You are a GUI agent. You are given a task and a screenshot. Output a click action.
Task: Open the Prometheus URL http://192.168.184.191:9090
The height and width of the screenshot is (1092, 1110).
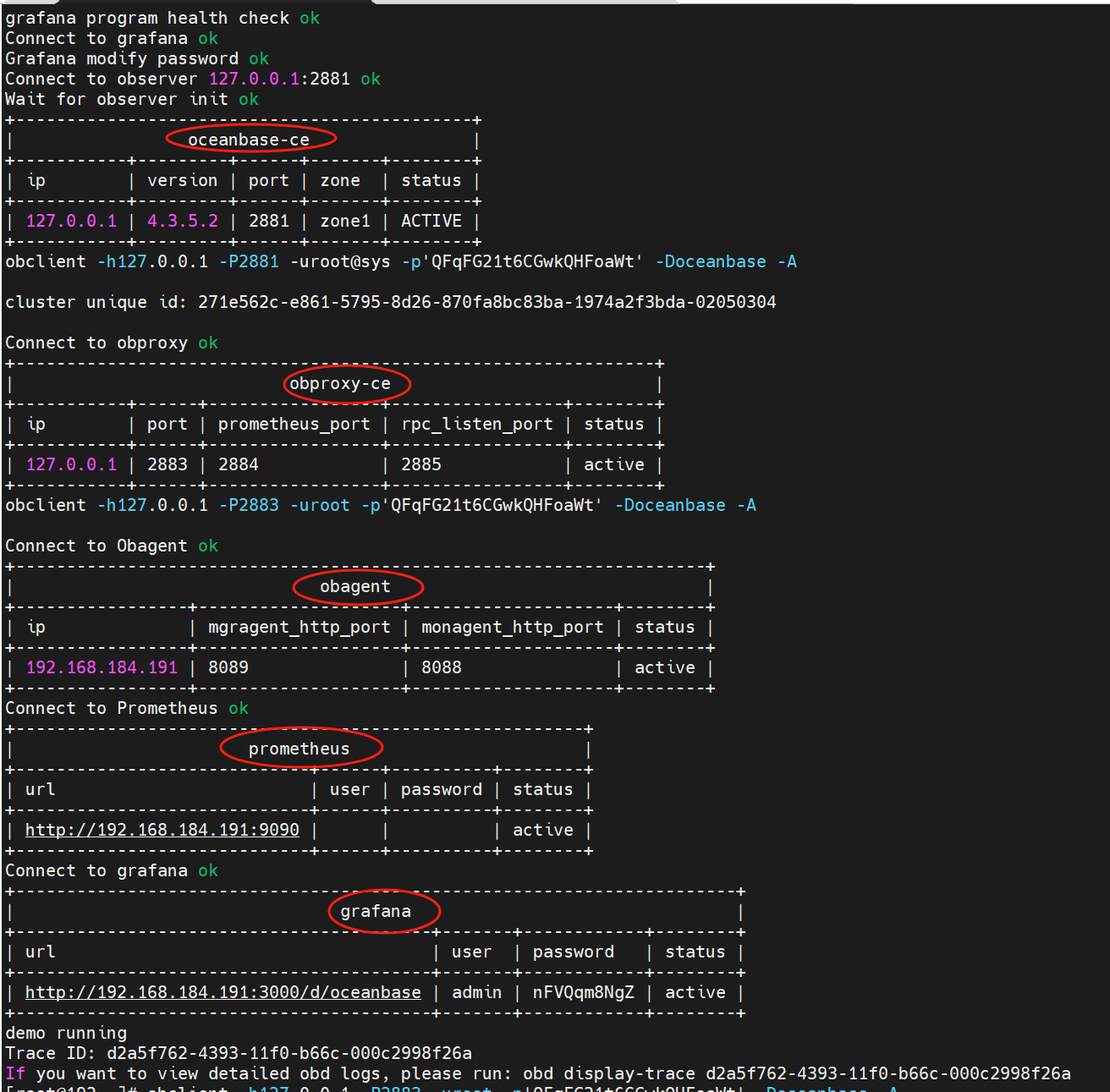[162, 830]
